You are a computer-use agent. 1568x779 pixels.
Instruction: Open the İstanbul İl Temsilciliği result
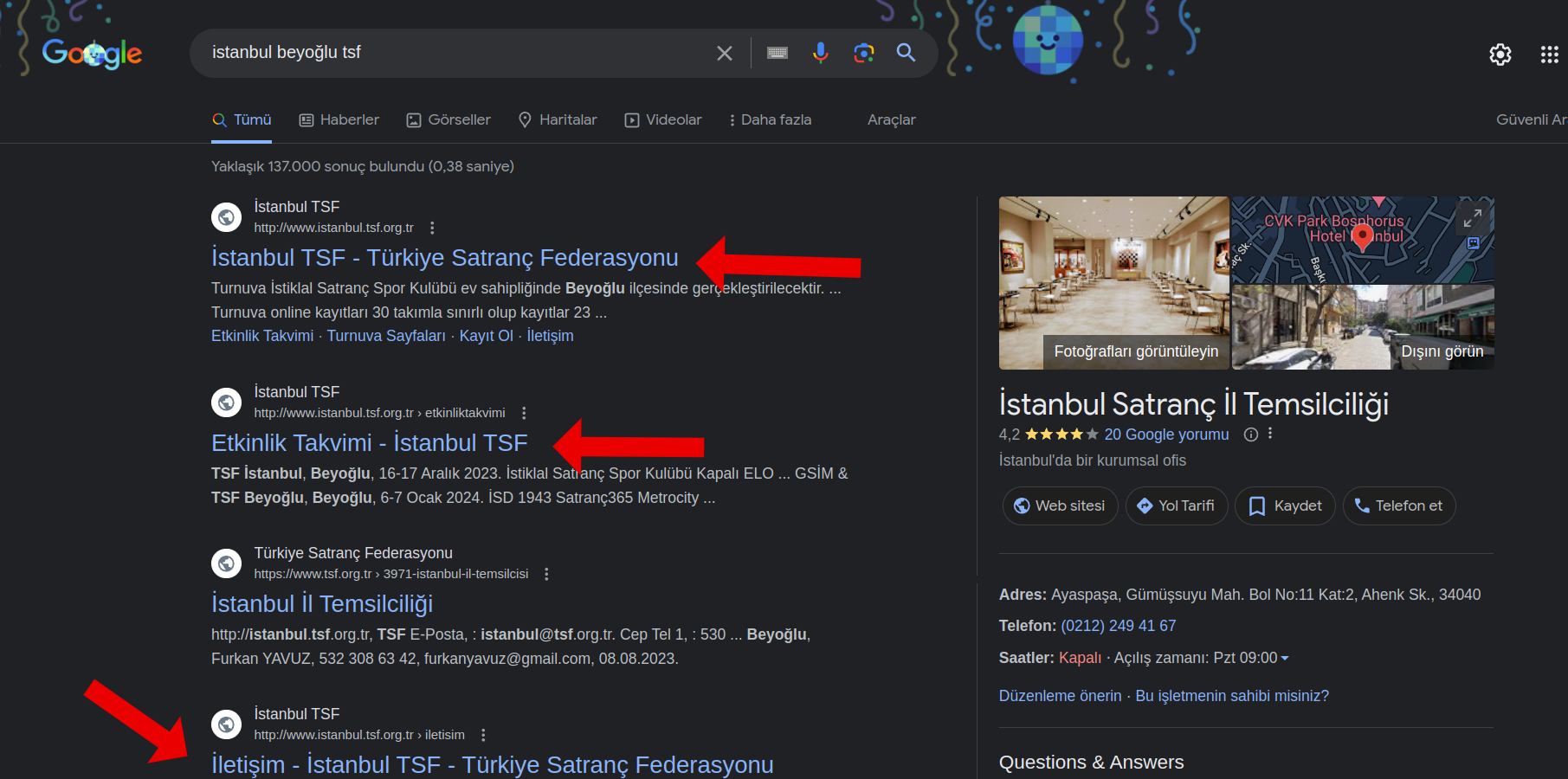pyautogui.click(x=322, y=603)
